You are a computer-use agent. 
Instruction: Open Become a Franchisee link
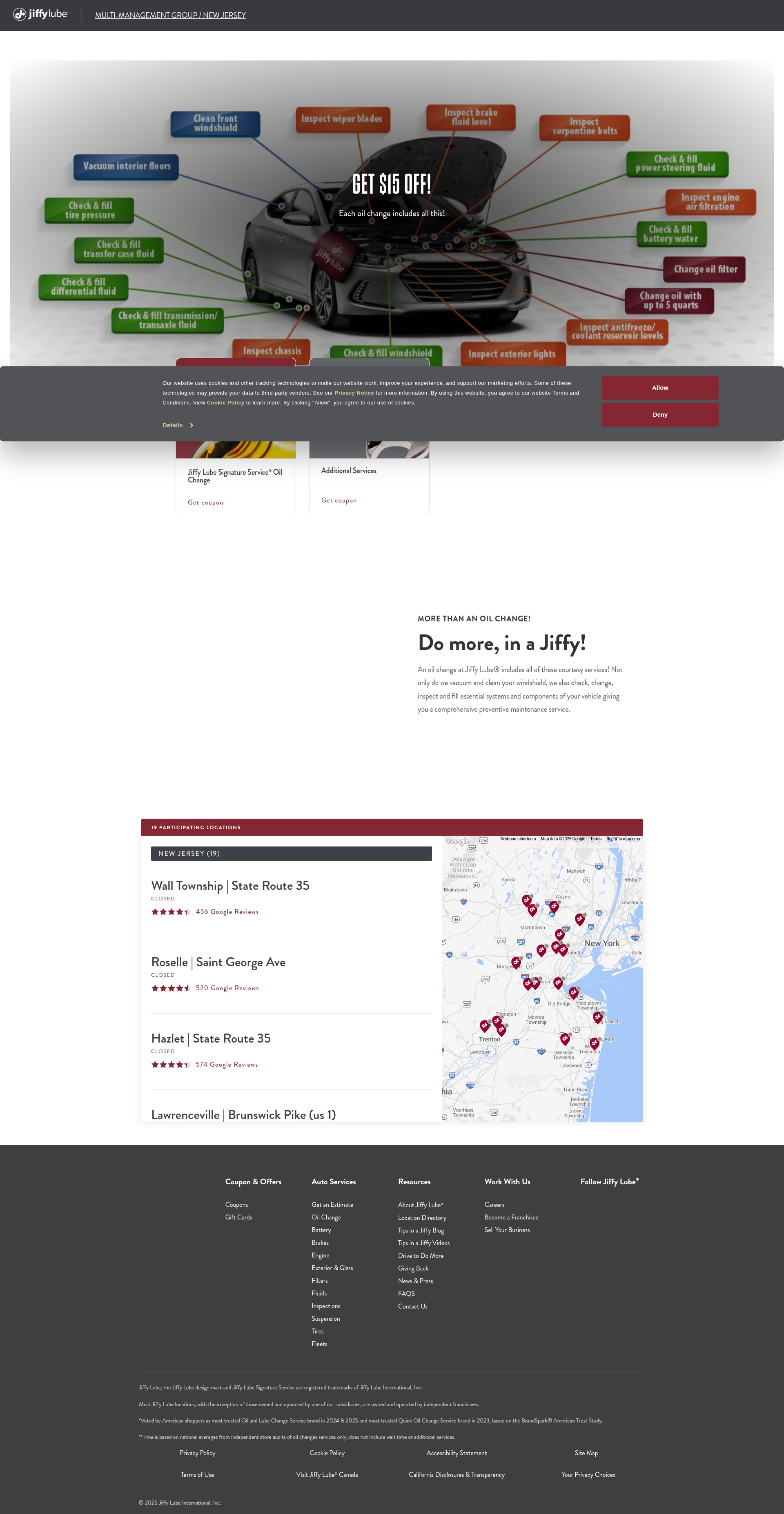pos(512,1217)
